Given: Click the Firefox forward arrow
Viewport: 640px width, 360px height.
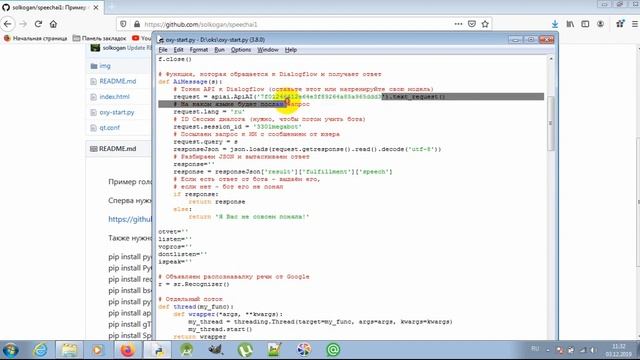Looking at the screenshot, I should [x=23, y=24].
